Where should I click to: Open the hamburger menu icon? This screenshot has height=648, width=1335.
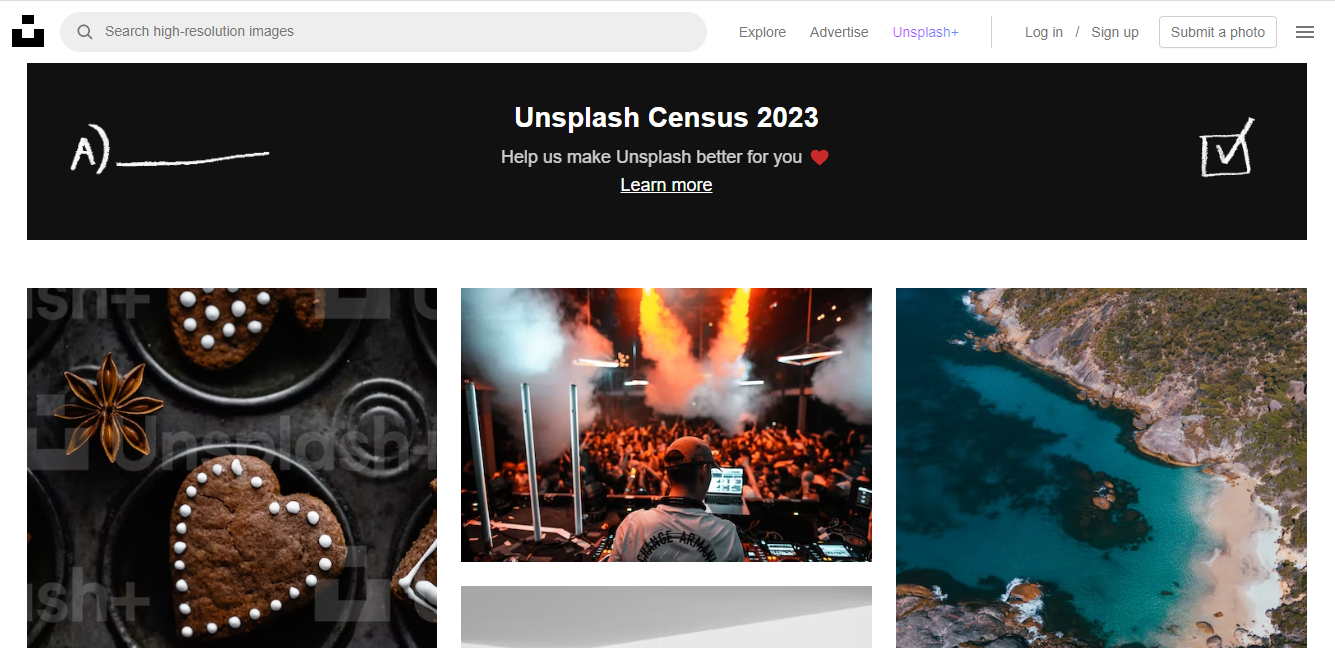(1305, 32)
